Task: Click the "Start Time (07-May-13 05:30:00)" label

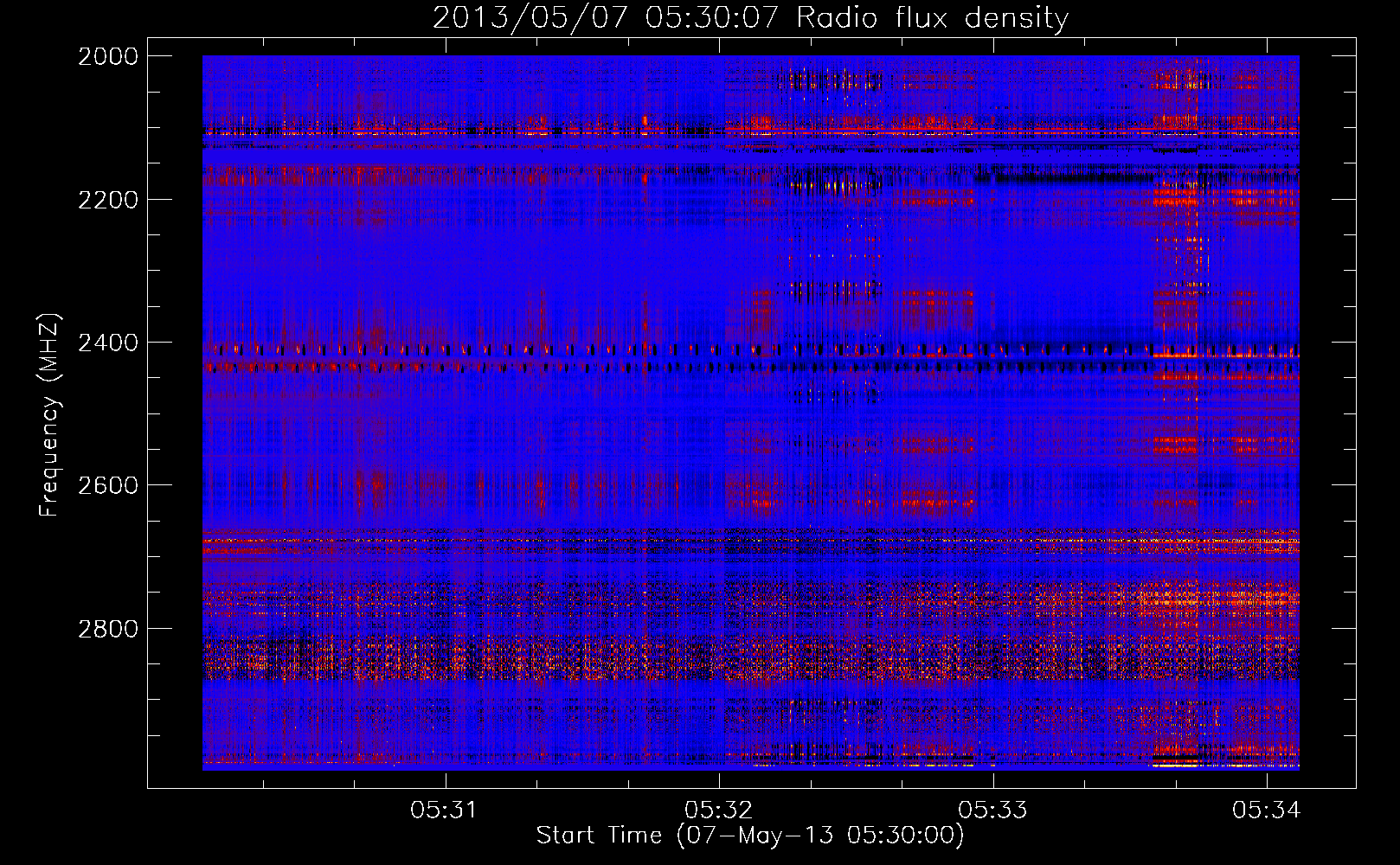Action: 750,836
